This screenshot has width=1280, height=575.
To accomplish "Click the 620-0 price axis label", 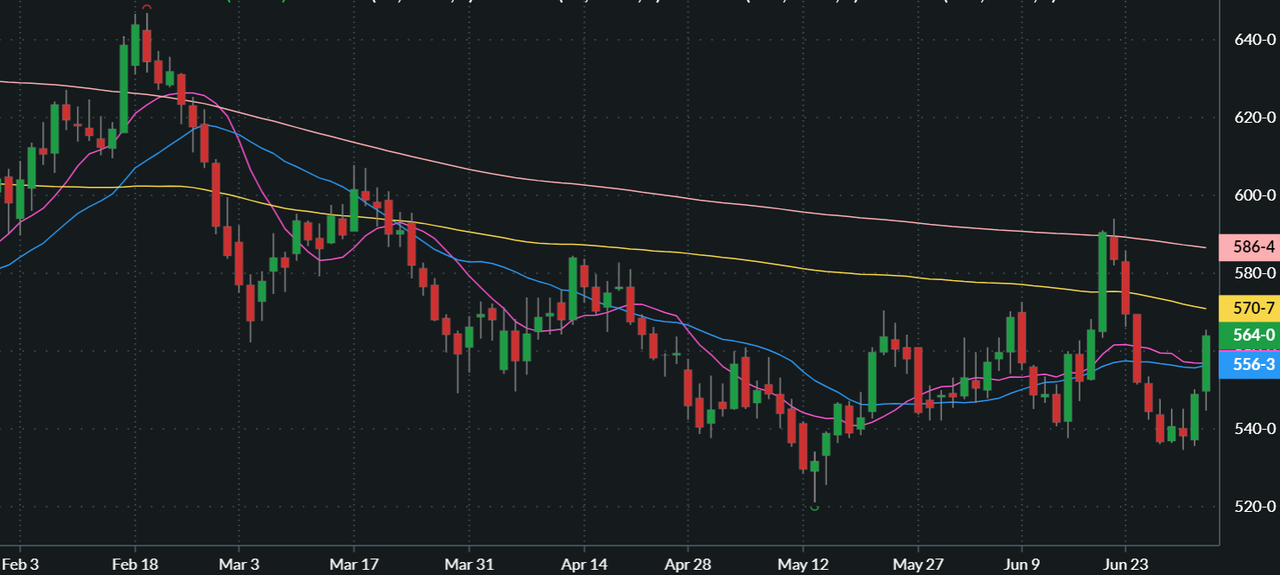I will (x=1257, y=117).
